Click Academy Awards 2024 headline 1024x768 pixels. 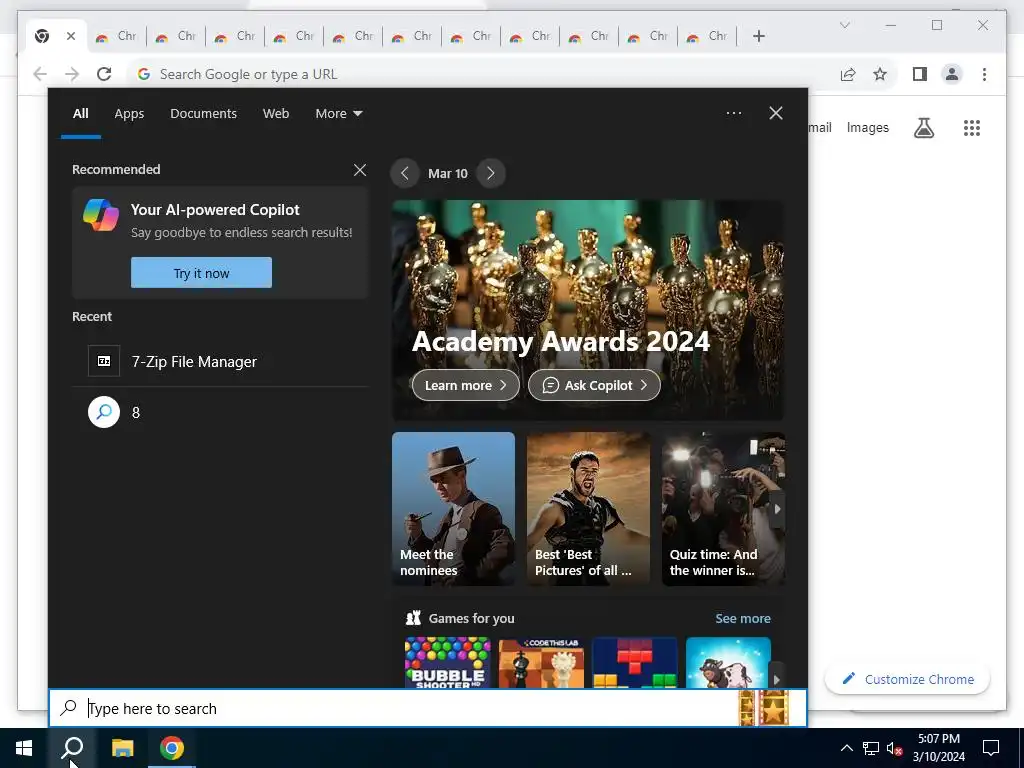click(x=560, y=341)
